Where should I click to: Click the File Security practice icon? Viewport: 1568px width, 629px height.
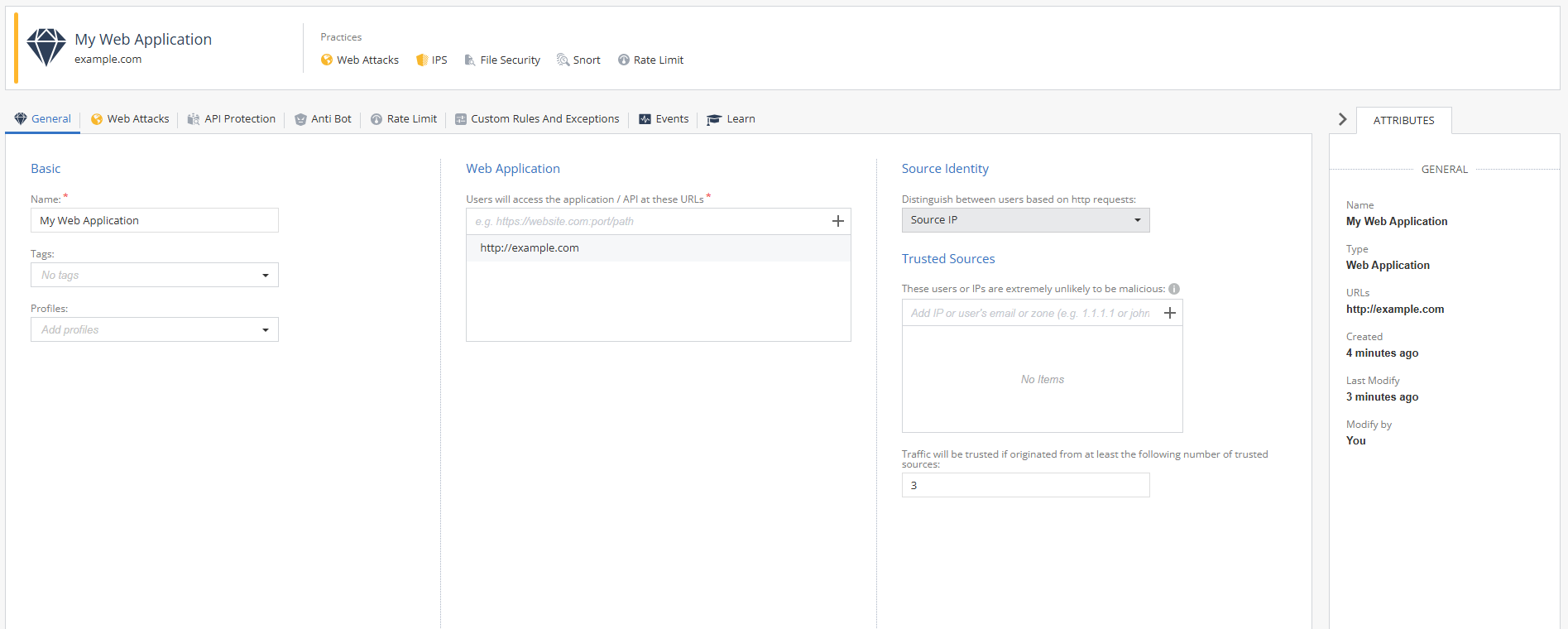(x=470, y=60)
